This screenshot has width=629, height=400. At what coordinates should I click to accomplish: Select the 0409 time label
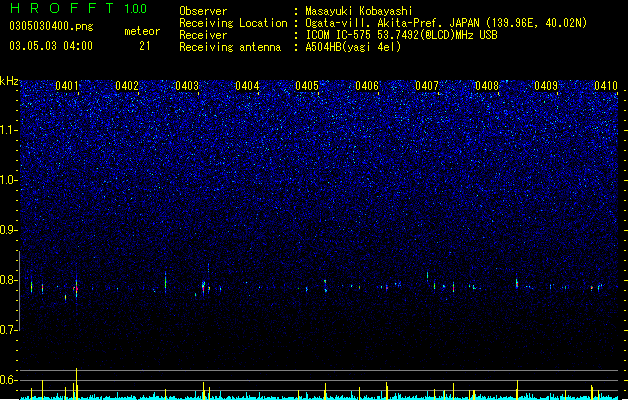tap(546, 86)
